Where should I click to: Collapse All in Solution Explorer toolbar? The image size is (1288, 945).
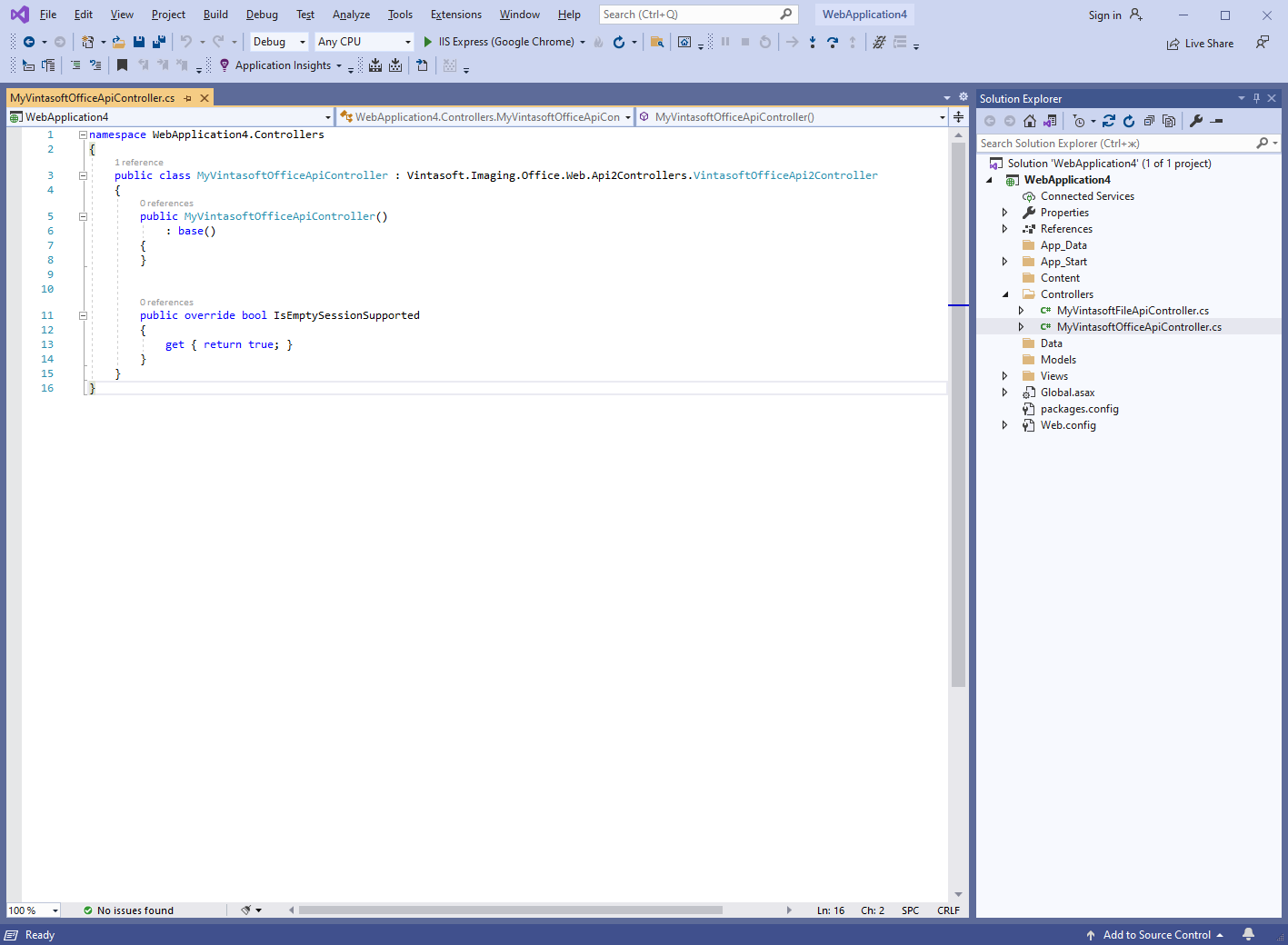1149,121
